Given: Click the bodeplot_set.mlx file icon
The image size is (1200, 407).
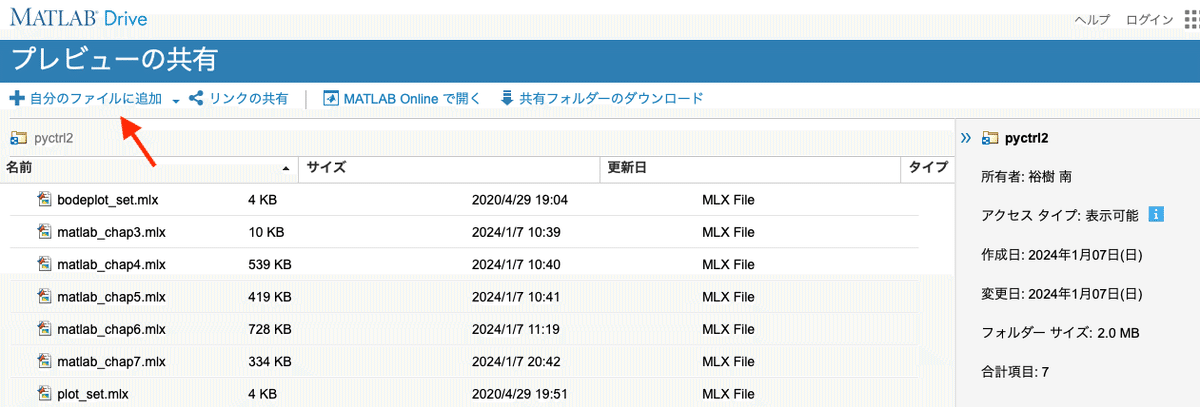Looking at the screenshot, I should click(44, 200).
